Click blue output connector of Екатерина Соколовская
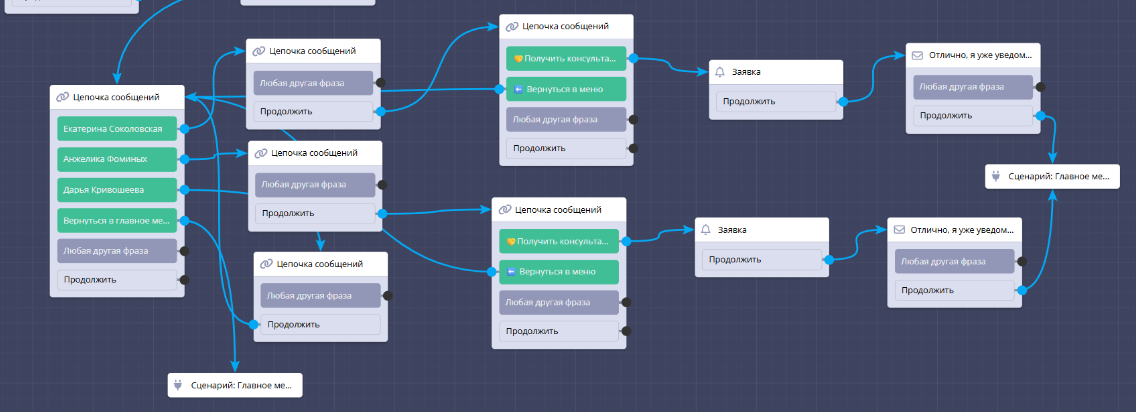 [x=182, y=129]
